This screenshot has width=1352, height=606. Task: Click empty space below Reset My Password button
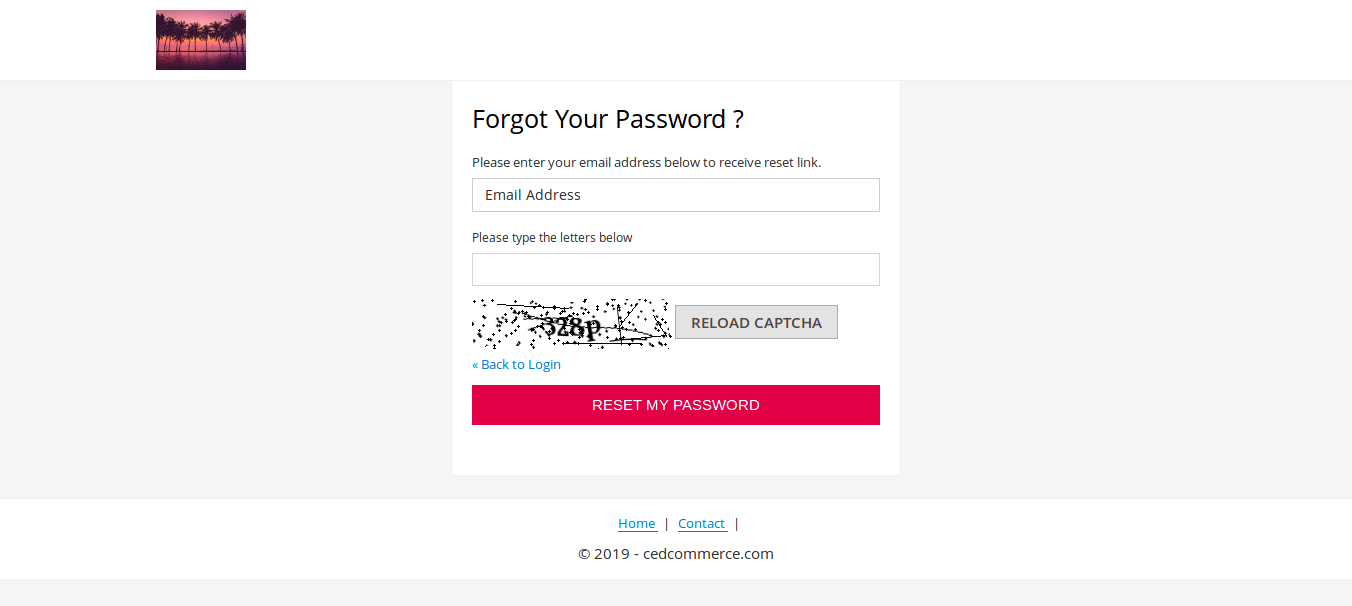[x=675, y=450]
